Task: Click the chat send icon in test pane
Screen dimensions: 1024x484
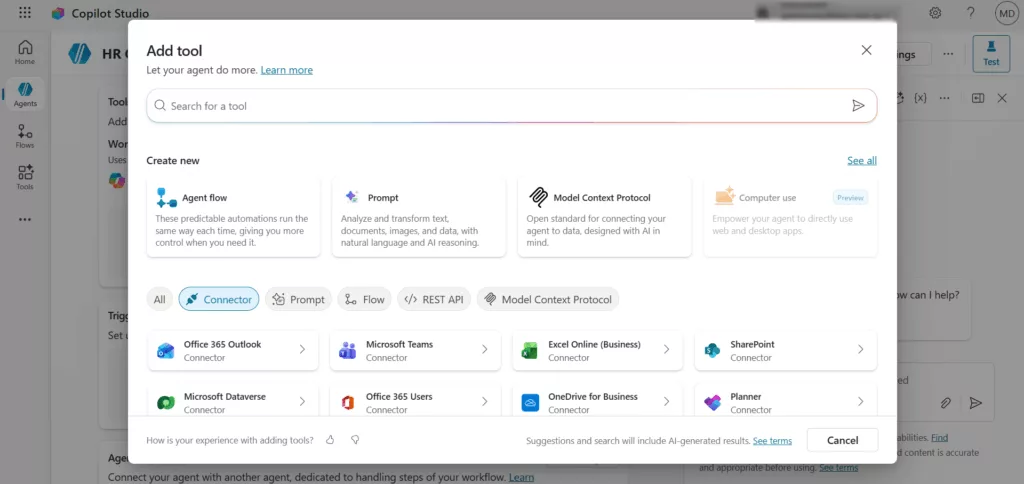Action: tap(976, 403)
